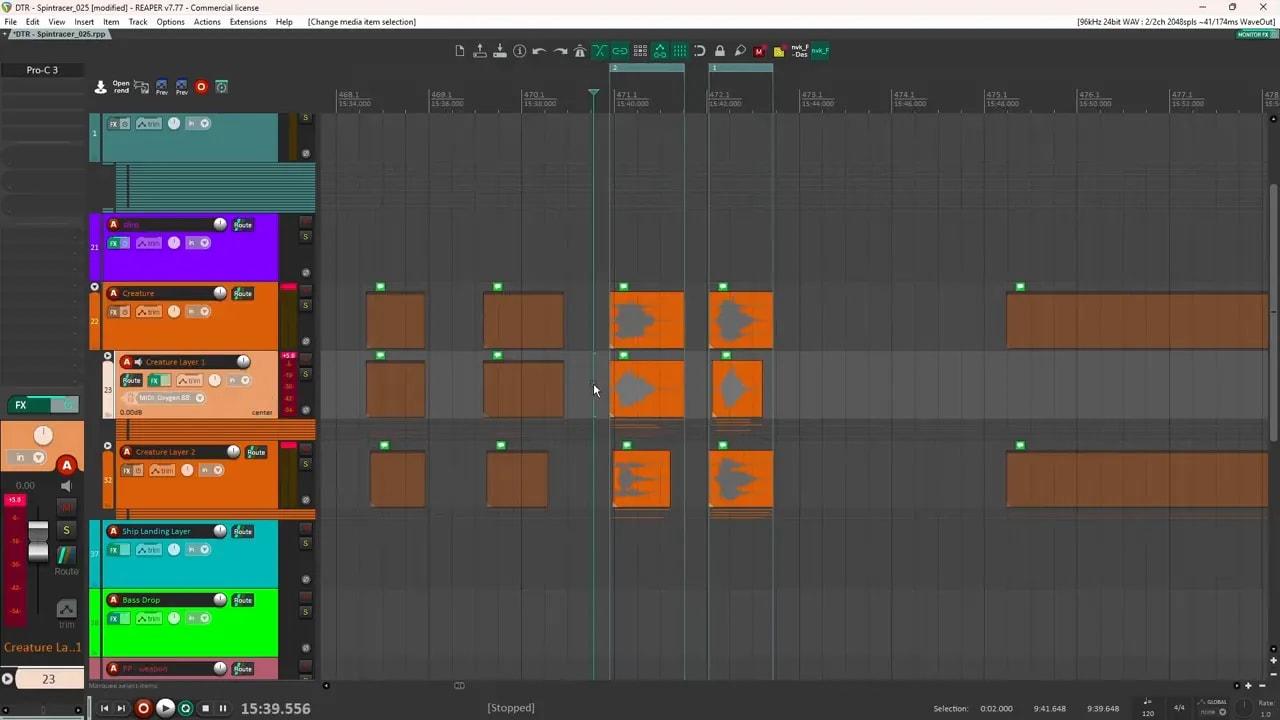
Task: Click Route button on Creature track
Action: tap(243, 293)
